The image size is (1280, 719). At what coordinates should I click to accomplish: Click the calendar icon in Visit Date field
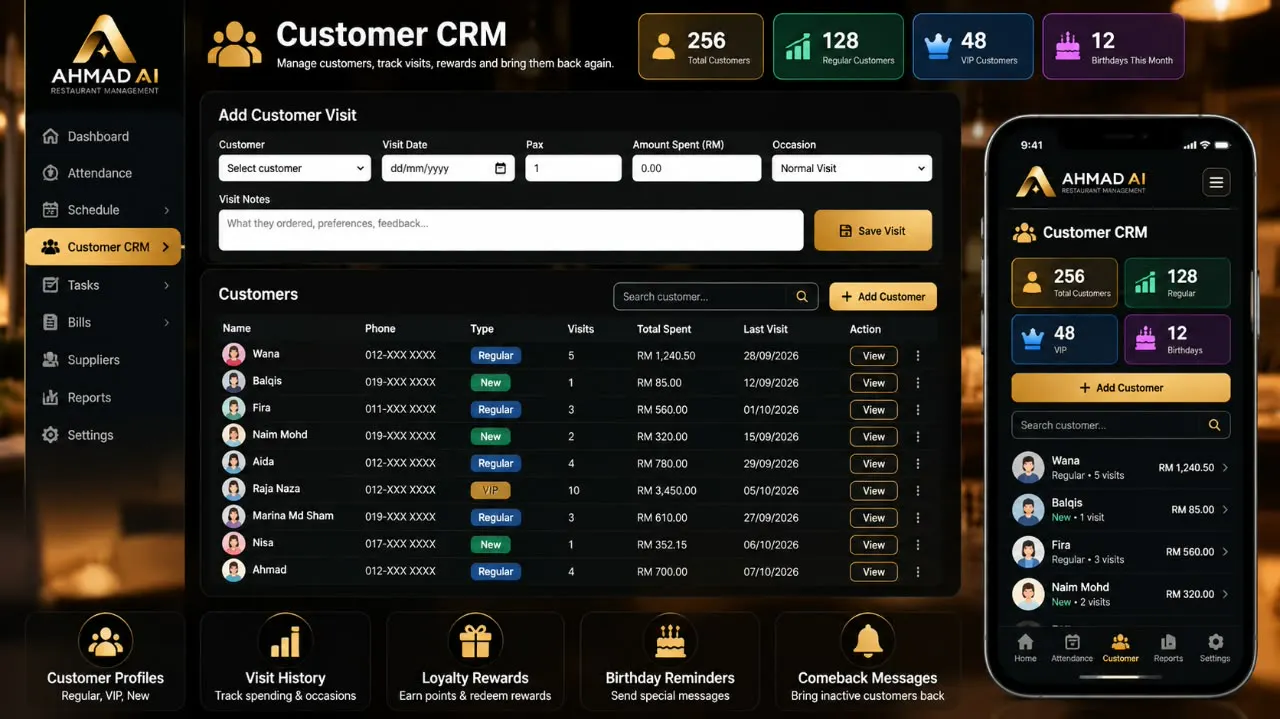[500, 168]
